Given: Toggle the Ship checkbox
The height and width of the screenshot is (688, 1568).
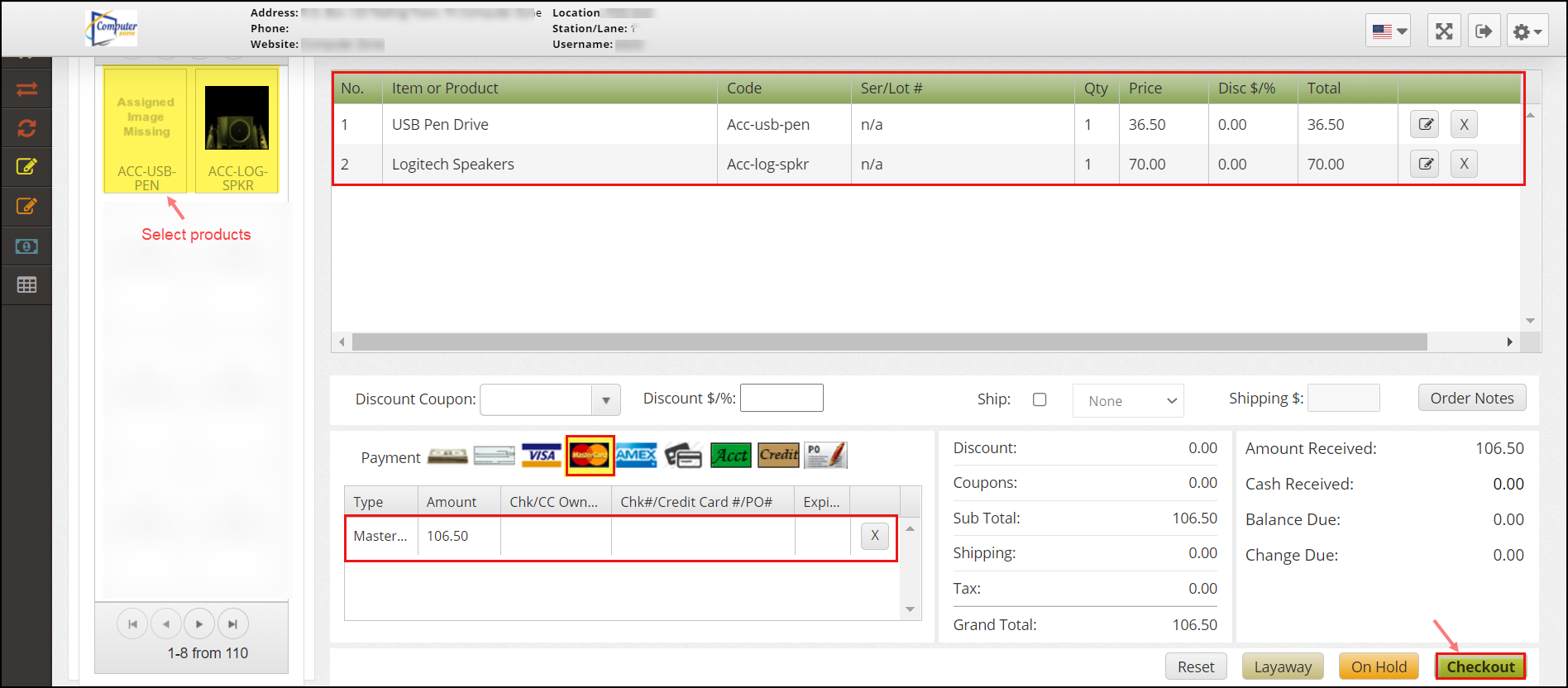Looking at the screenshot, I should 1040,399.
